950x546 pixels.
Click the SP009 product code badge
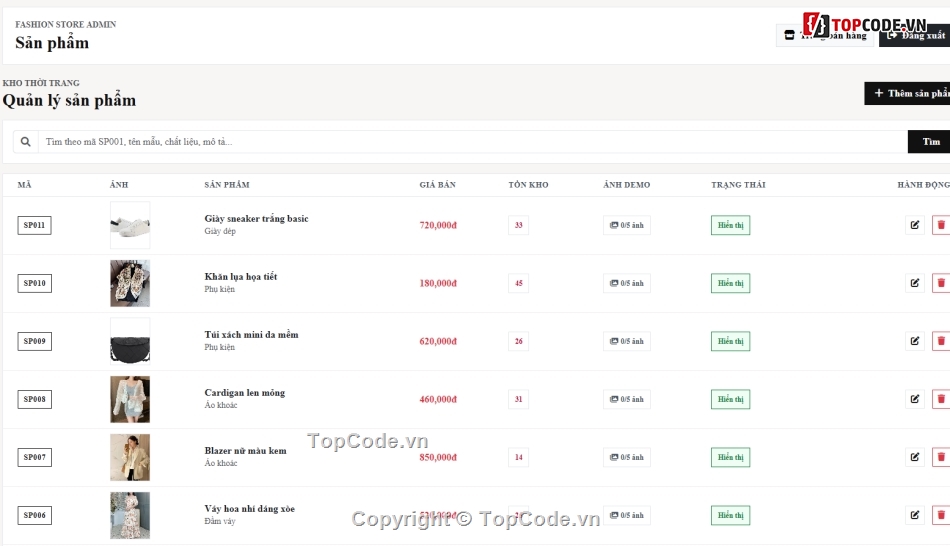tap(35, 341)
